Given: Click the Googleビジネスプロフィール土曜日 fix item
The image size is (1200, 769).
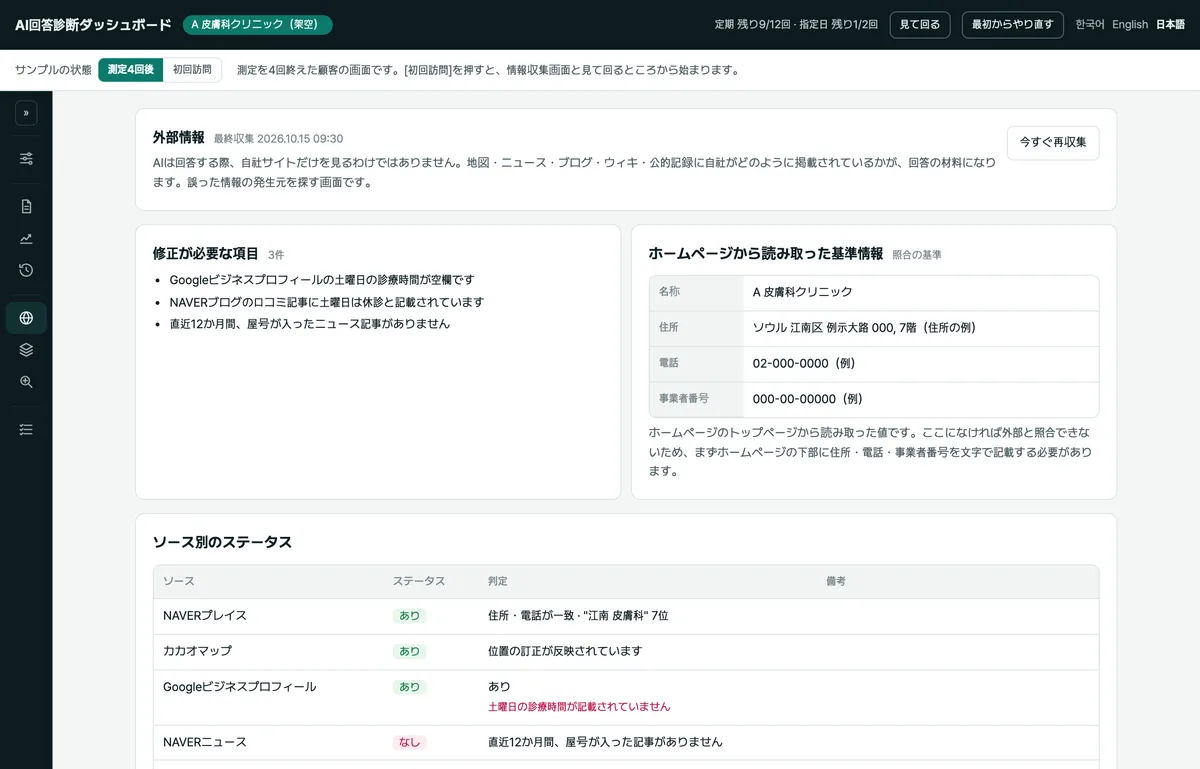Looking at the screenshot, I should (322, 280).
